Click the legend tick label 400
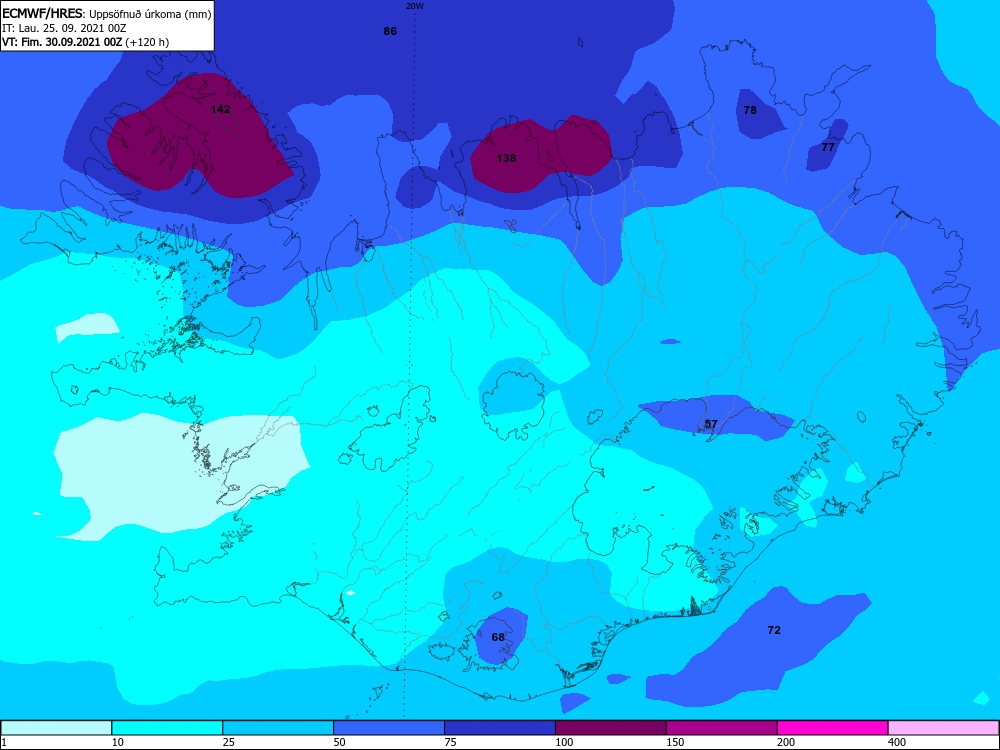This screenshot has height=750, width=1000. tap(897, 742)
